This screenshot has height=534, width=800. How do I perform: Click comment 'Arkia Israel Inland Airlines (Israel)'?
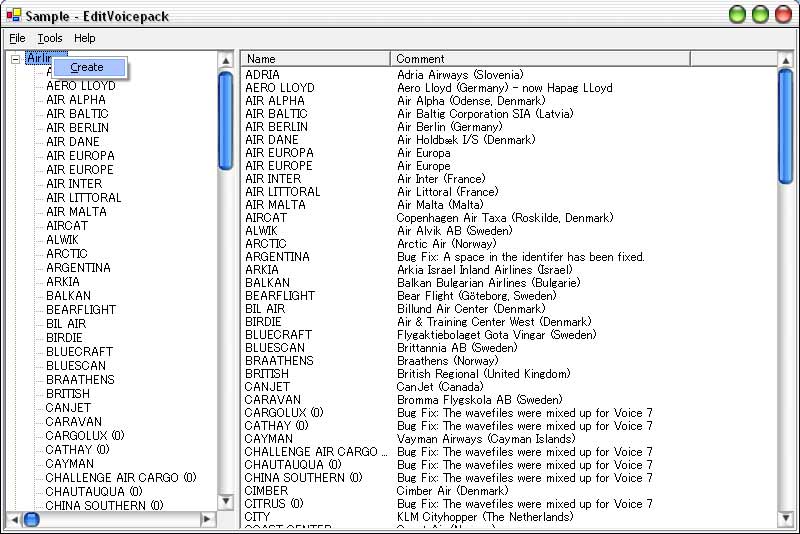[x=485, y=270]
